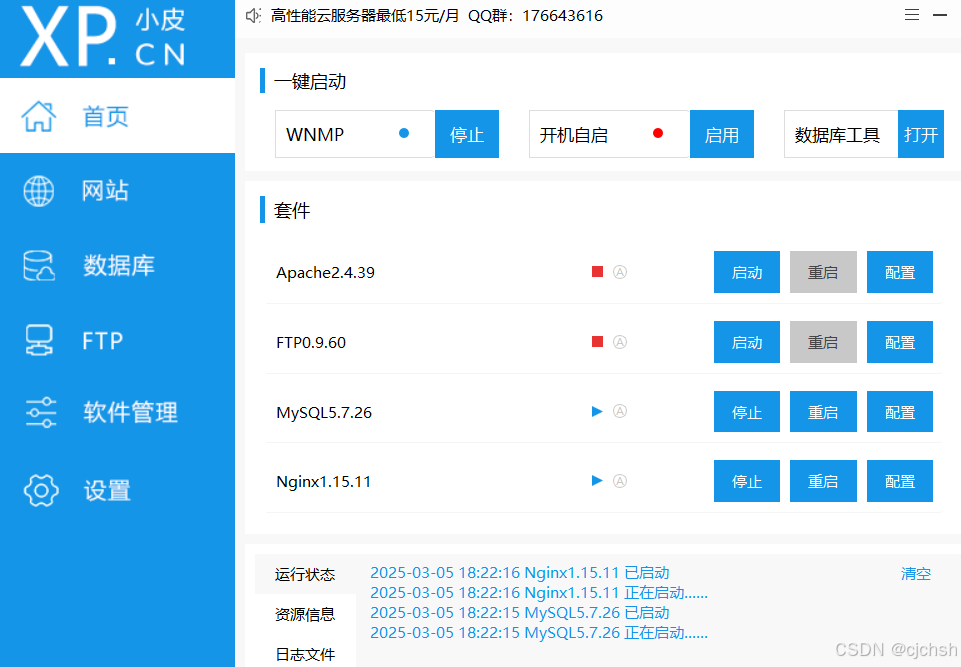961x667 pixels.
Task: Click the 一键启动 section heading
Action: pyautogui.click(x=310, y=82)
